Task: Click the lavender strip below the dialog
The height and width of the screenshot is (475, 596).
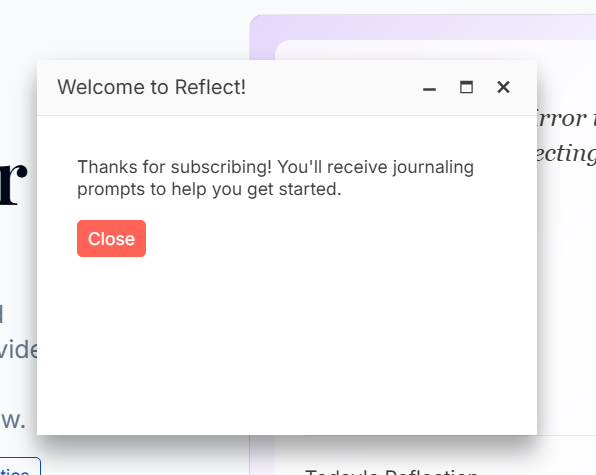Action: pyautogui.click(x=262, y=455)
